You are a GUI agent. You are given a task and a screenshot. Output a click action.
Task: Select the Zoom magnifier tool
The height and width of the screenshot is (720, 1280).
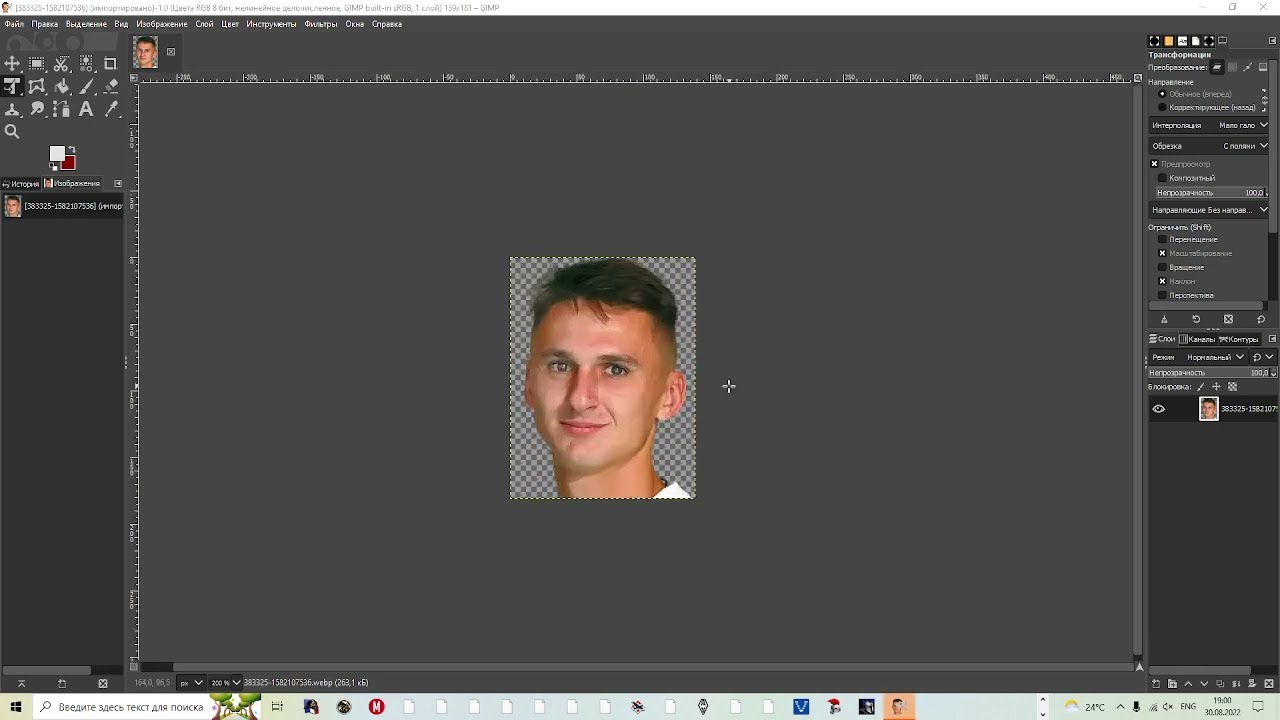[12, 132]
